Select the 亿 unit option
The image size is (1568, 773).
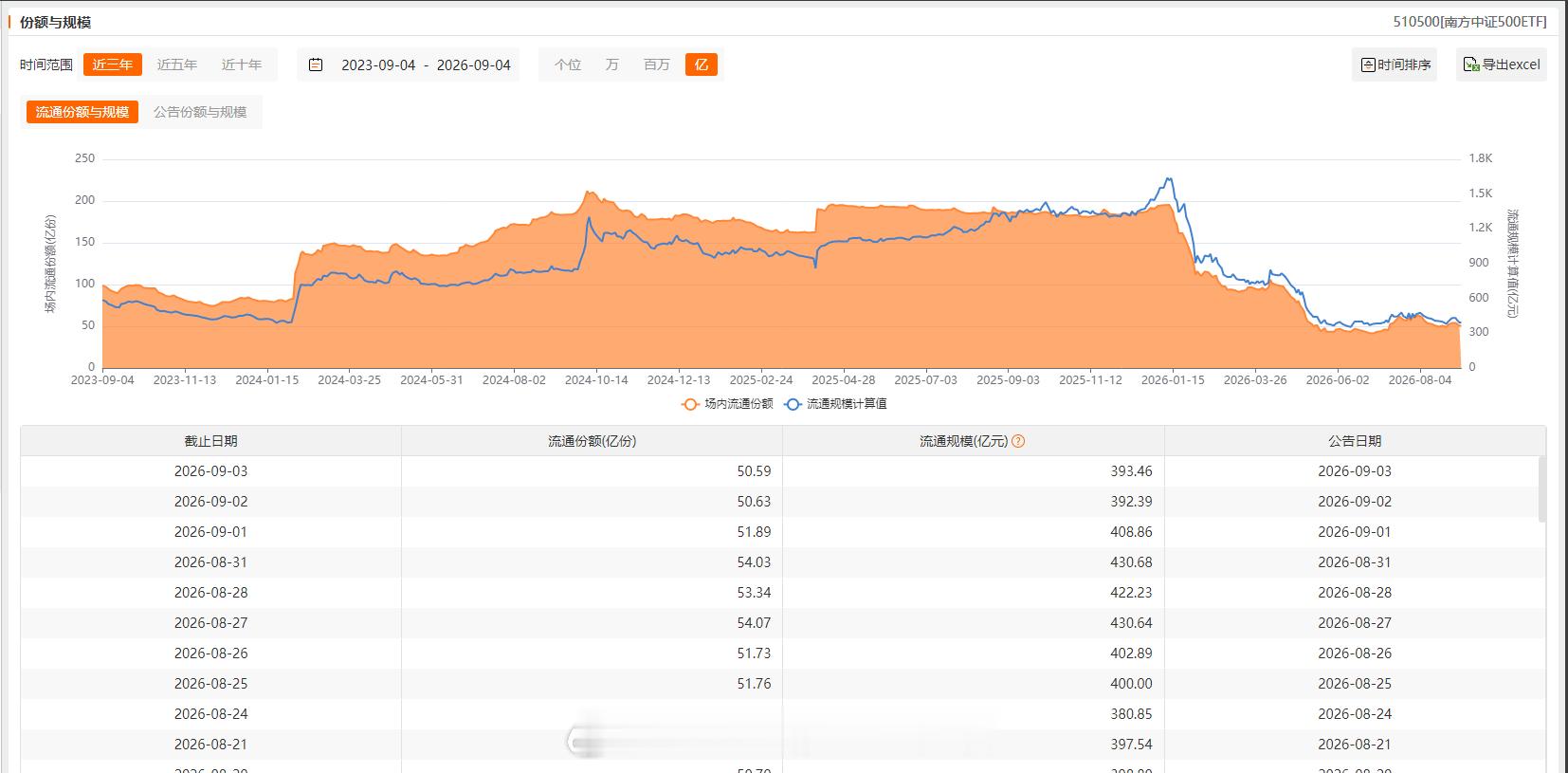coord(702,64)
